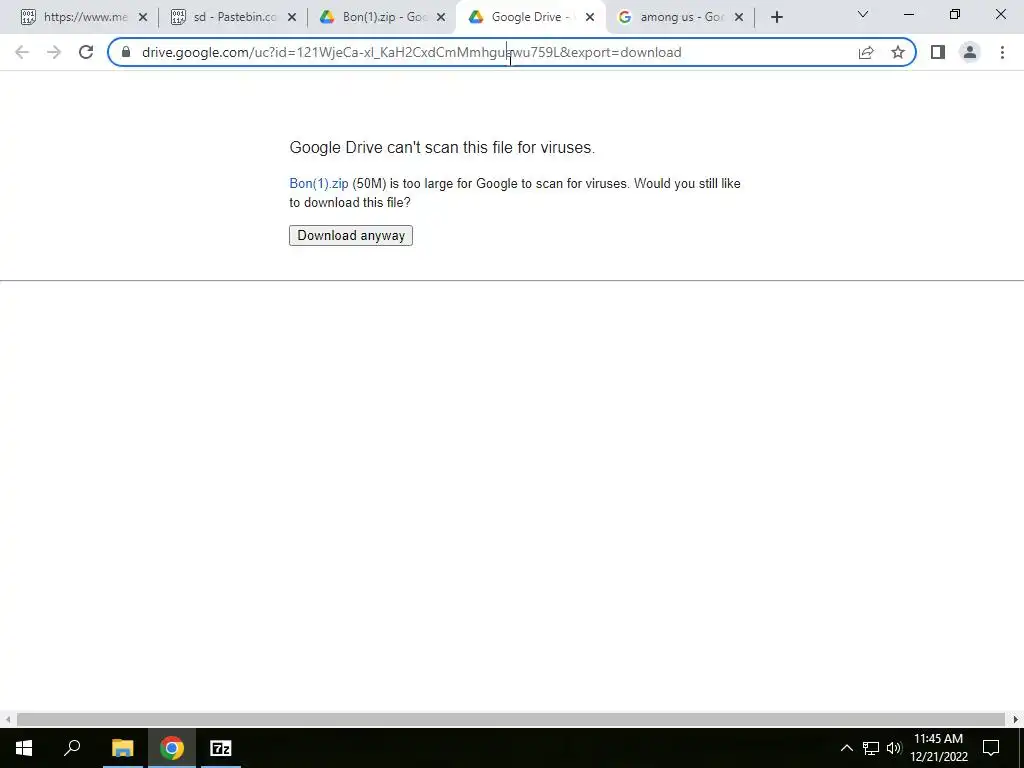The width and height of the screenshot is (1024, 768).
Task: Open 7-Zip from the taskbar
Action: [221, 748]
